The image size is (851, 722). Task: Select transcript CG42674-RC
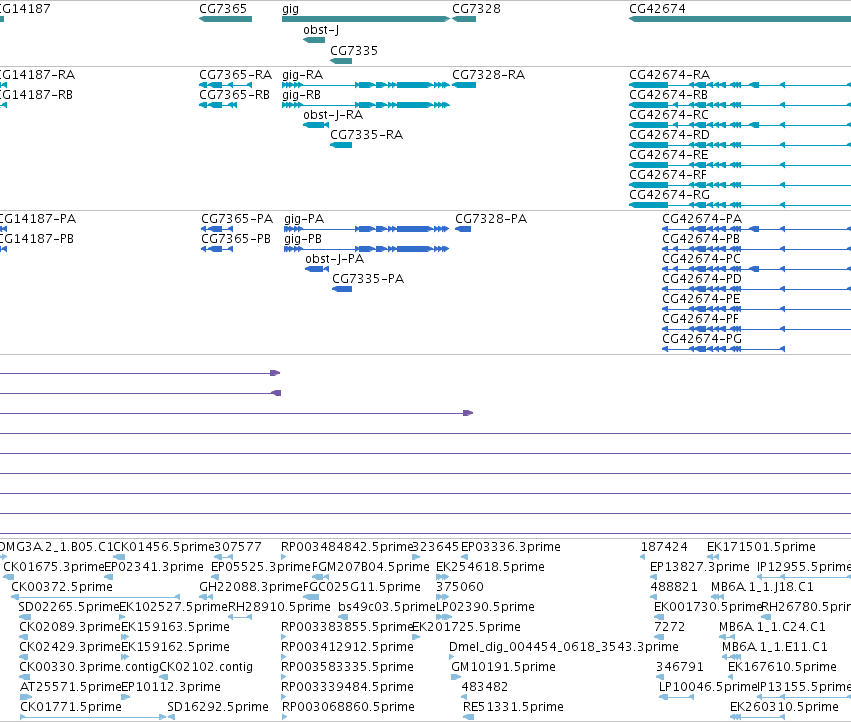(740, 125)
